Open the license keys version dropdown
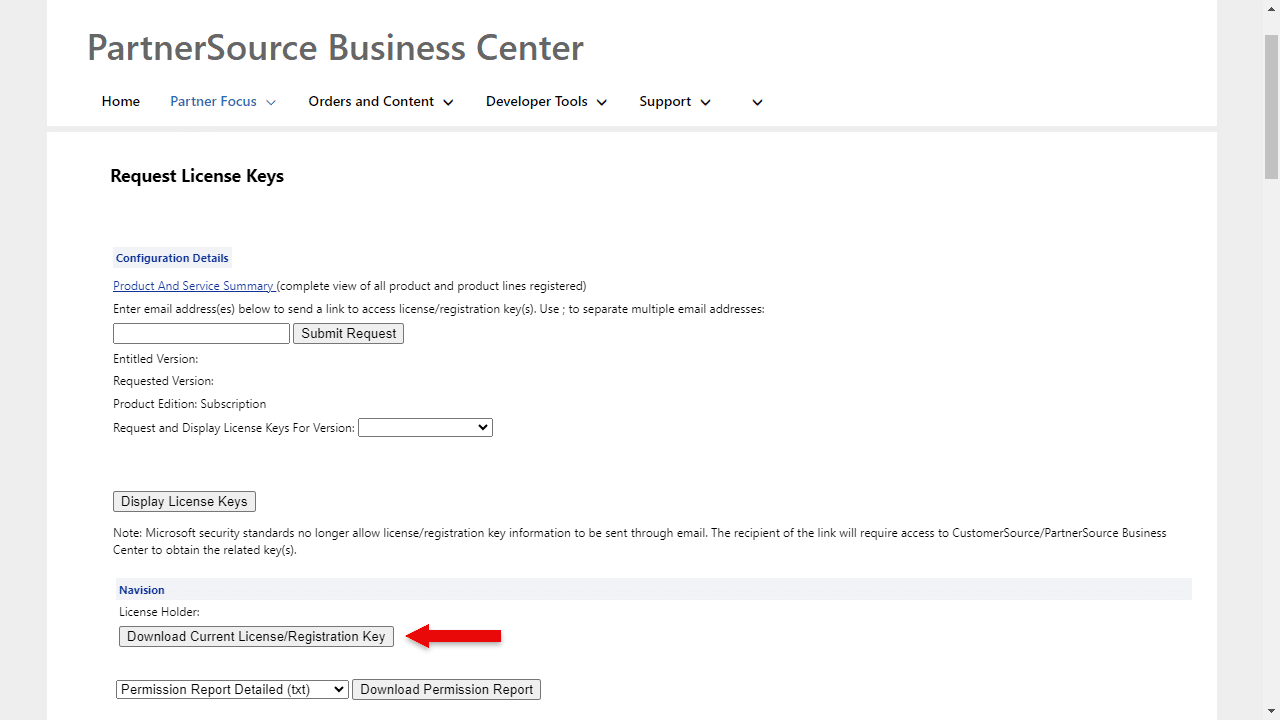This screenshot has height=720, width=1280. point(425,427)
